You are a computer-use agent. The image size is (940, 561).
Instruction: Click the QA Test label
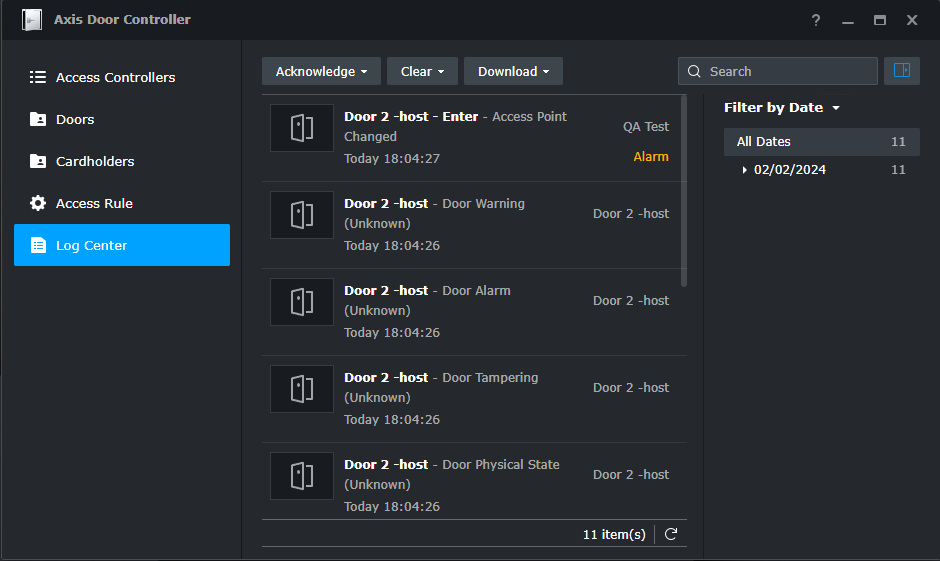pyautogui.click(x=646, y=126)
